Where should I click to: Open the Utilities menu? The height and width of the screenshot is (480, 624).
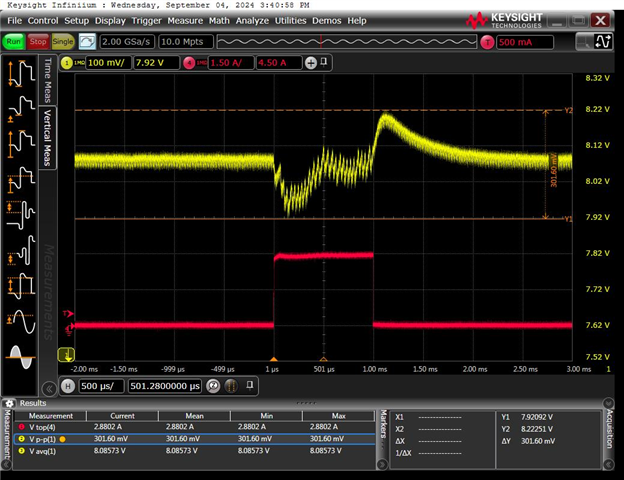(x=291, y=21)
